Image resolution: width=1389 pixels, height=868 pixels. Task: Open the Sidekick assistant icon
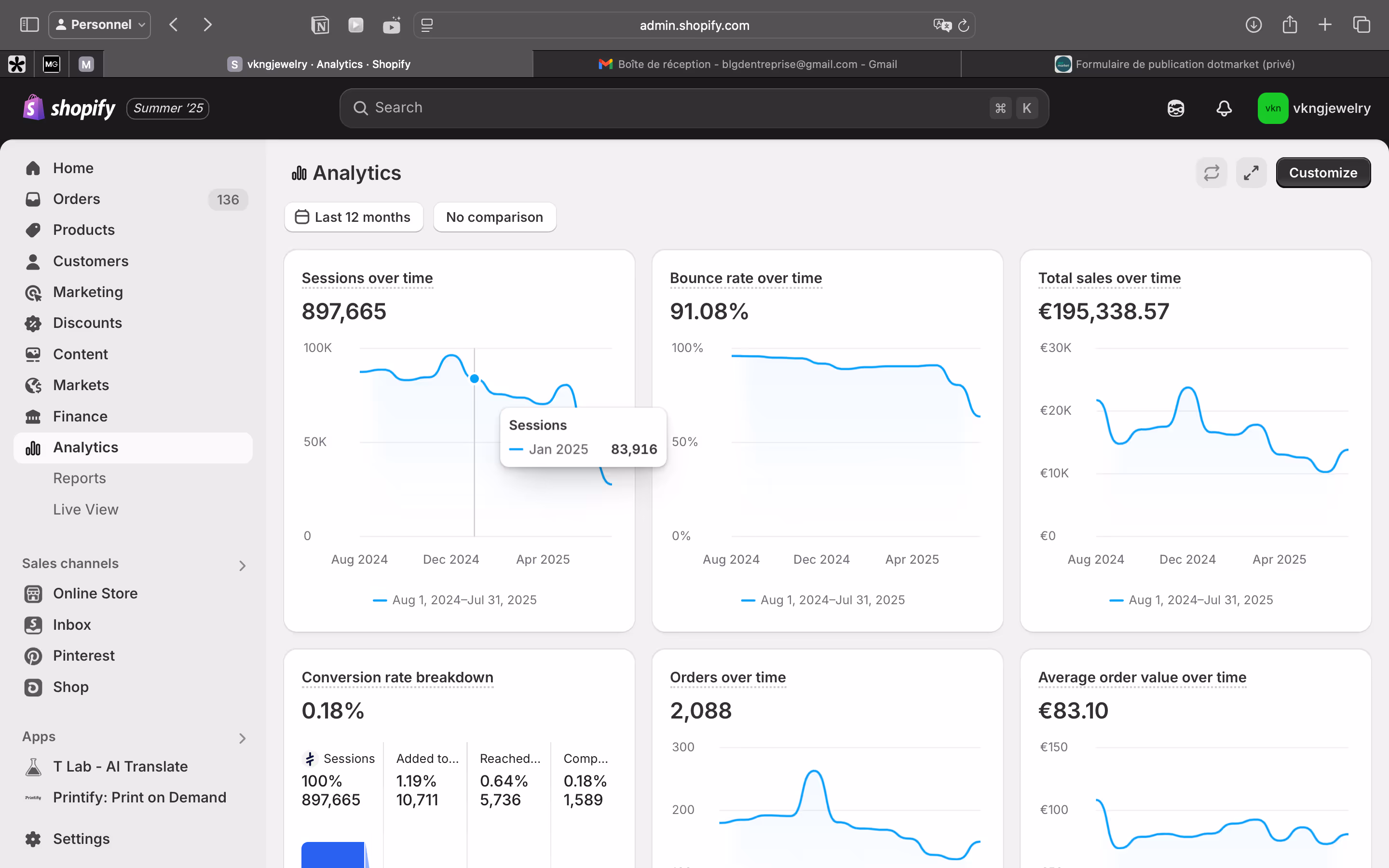tap(1175, 108)
